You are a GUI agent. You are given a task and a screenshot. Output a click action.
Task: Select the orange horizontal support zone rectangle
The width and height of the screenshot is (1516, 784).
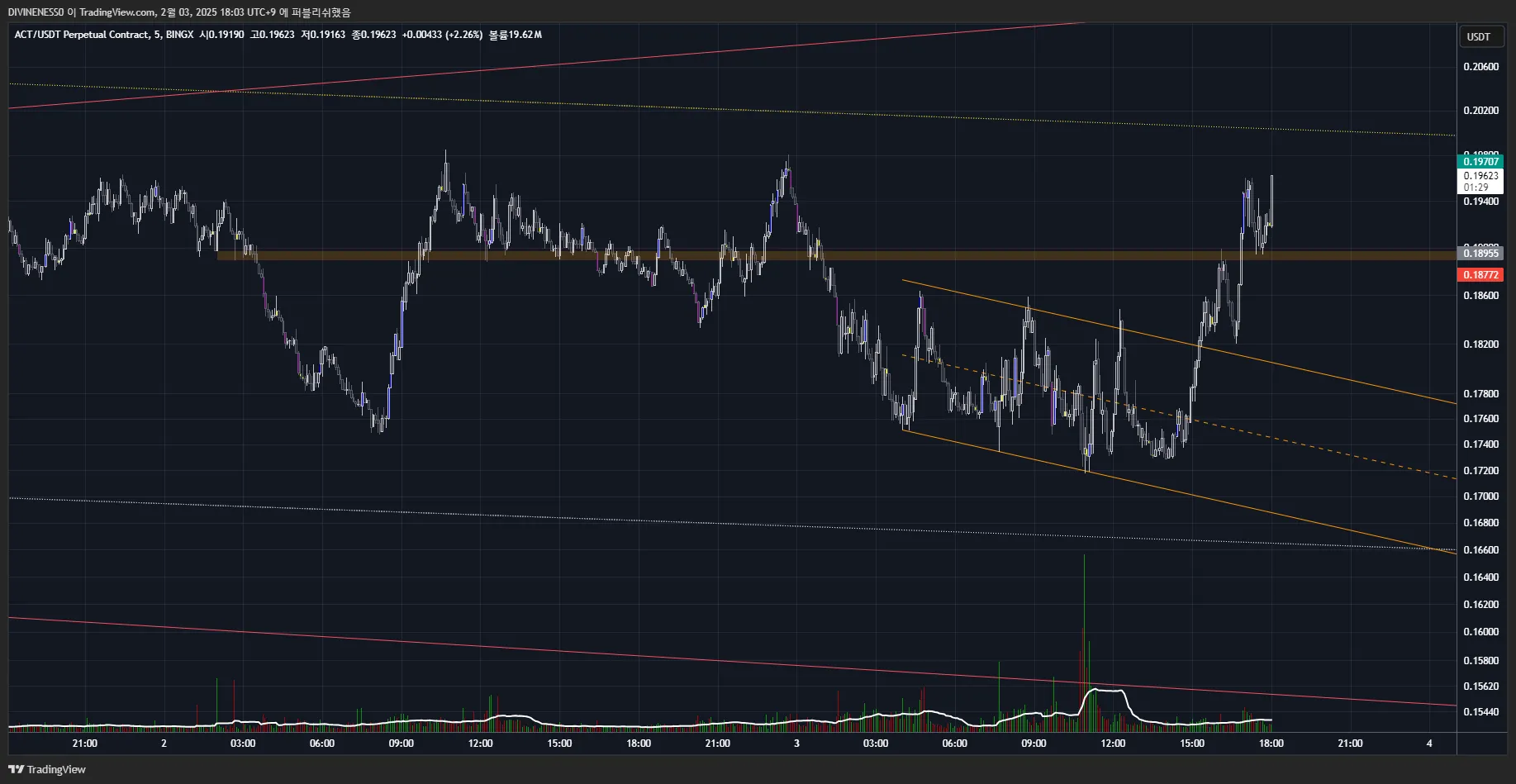coord(836,256)
